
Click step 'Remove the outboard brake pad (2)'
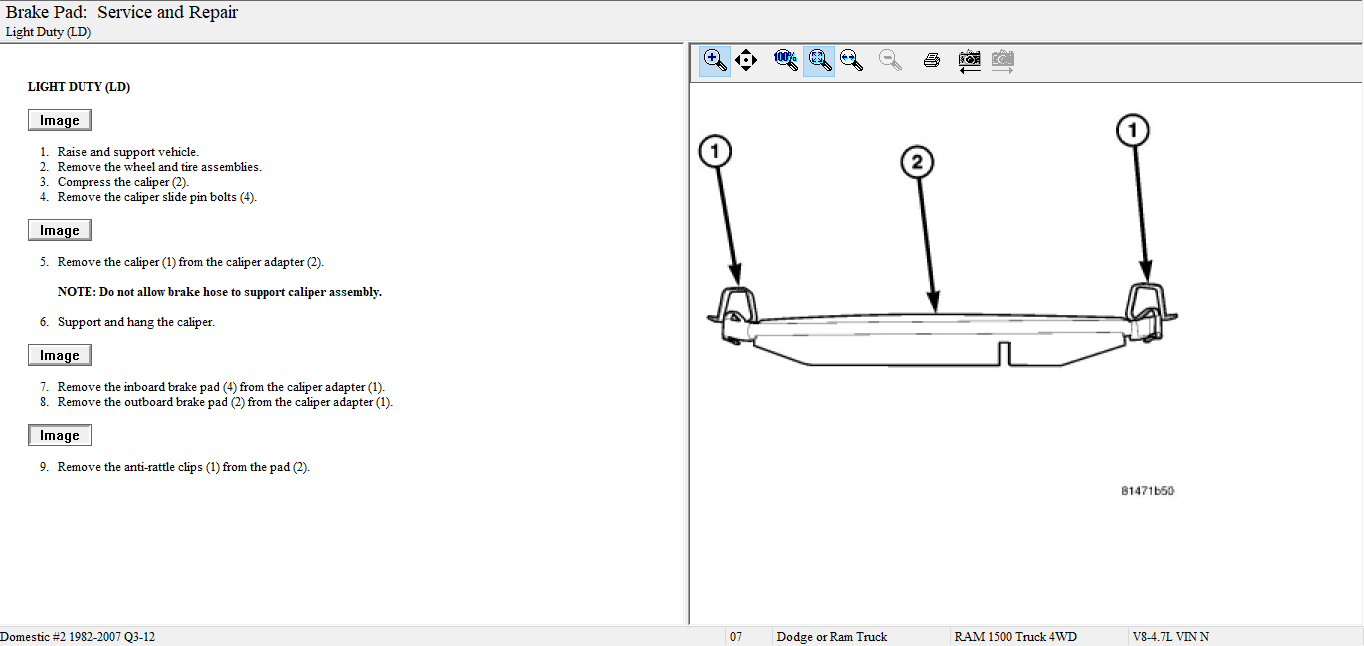coord(225,402)
